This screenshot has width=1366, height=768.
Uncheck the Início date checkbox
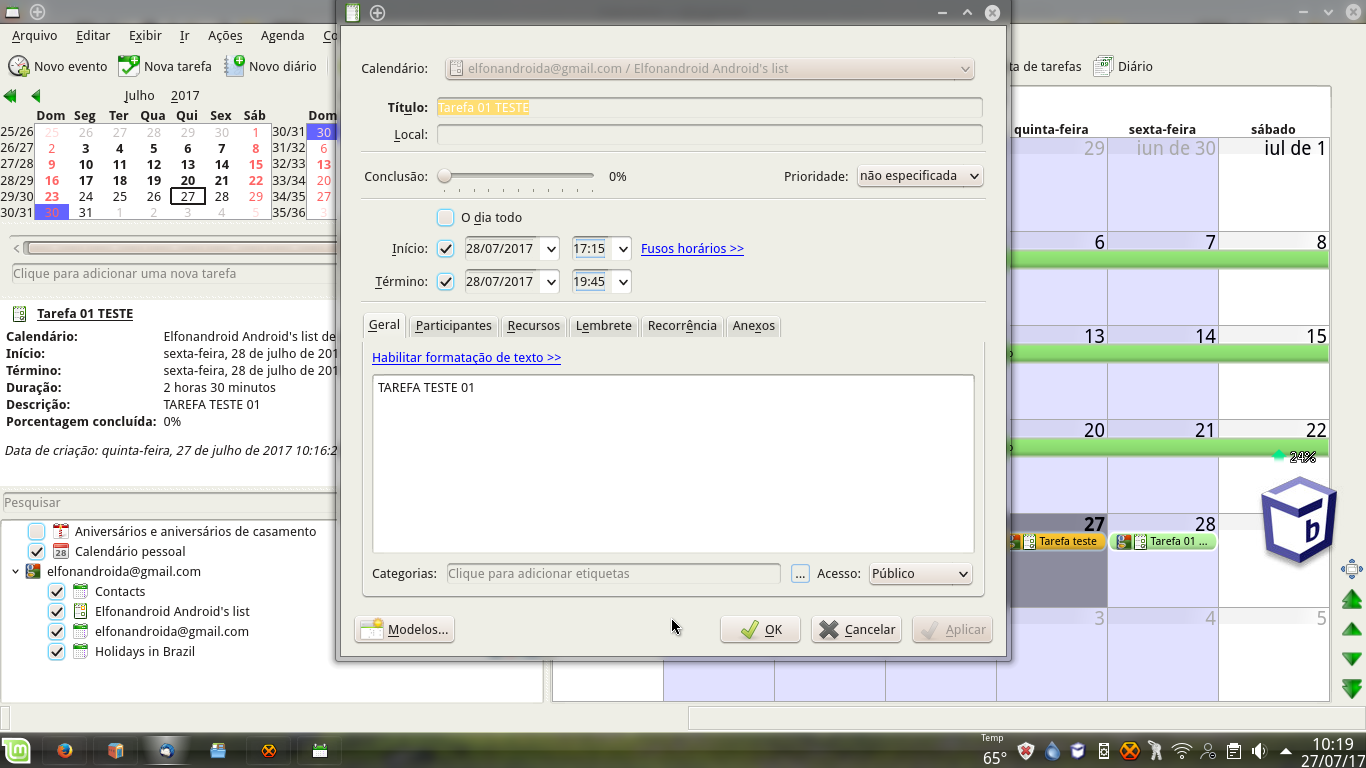click(x=446, y=249)
